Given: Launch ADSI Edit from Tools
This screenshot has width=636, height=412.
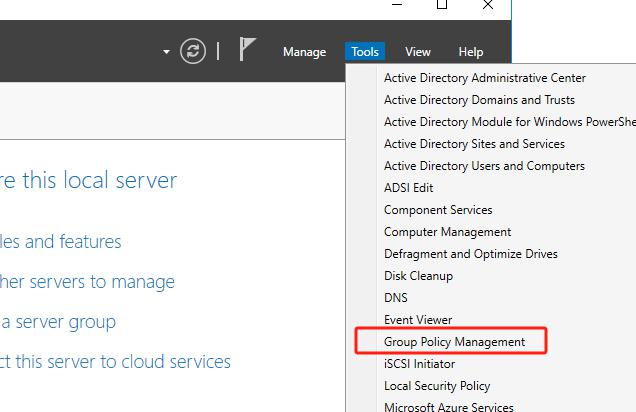Looking at the screenshot, I should point(409,188).
